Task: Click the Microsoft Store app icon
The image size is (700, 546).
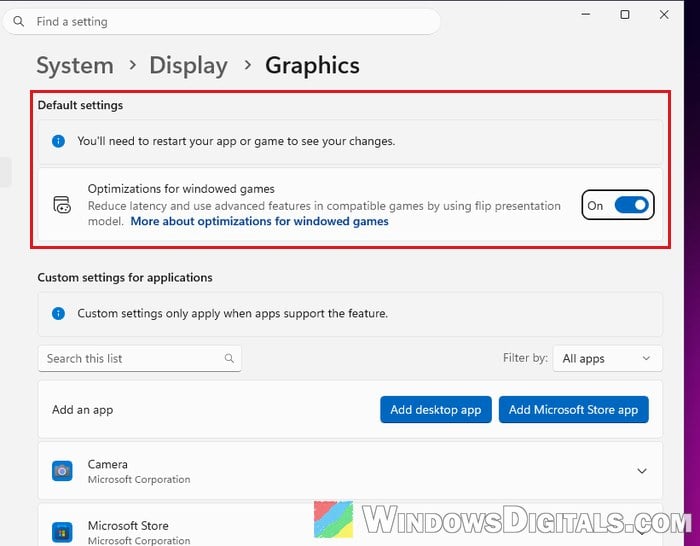Action: [x=62, y=532]
